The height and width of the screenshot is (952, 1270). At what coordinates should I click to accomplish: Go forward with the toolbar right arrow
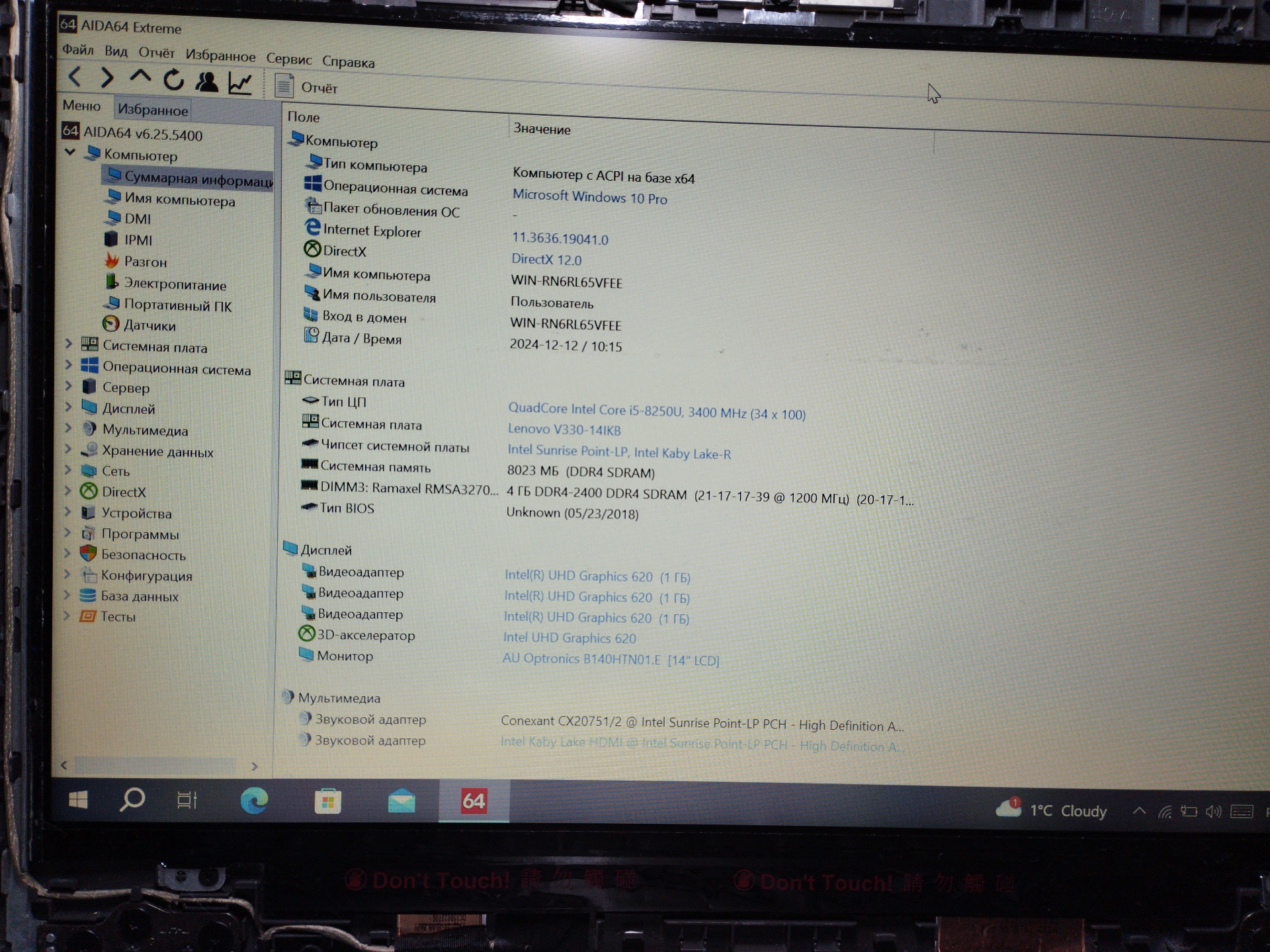pos(106,78)
